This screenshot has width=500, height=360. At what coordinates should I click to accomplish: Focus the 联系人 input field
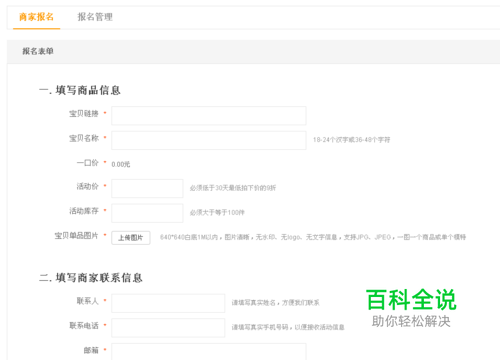pos(168,303)
